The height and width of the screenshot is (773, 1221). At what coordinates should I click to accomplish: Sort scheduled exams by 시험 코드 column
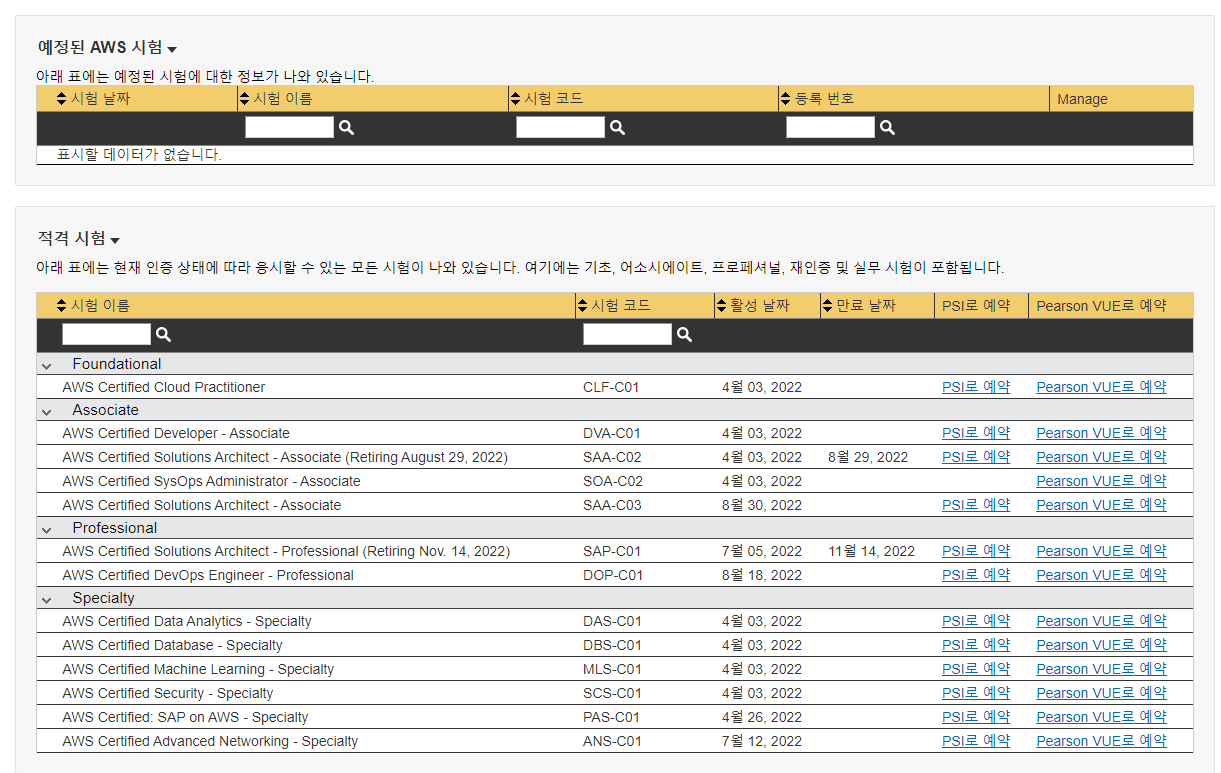547,99
